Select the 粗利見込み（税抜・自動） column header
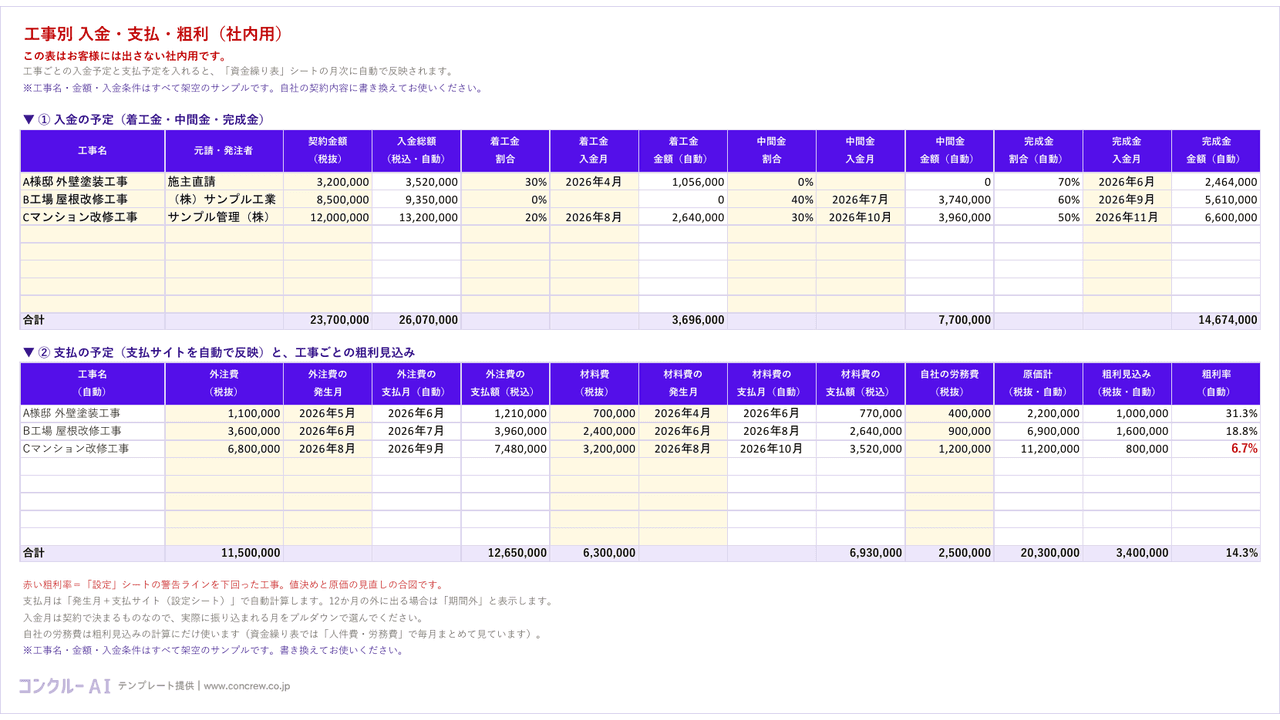The height and width of the screenshot is (720, 1280). point(1127,383)
